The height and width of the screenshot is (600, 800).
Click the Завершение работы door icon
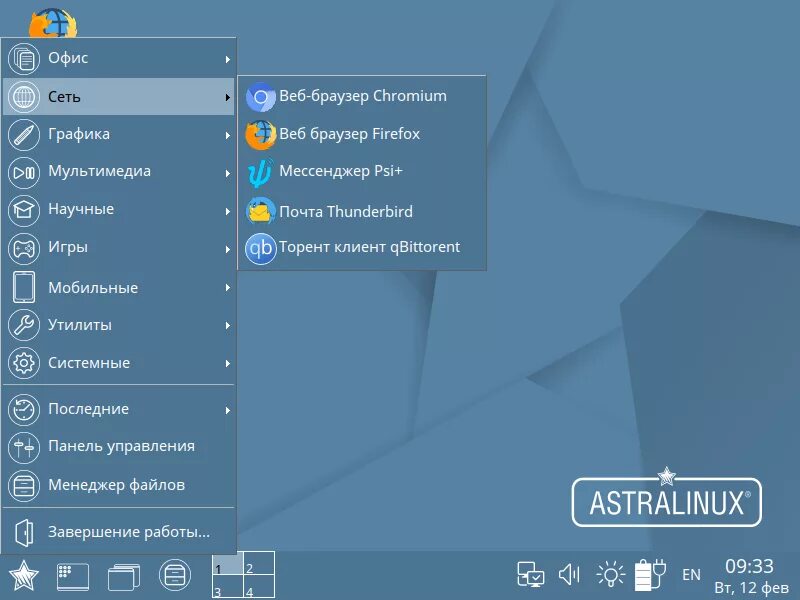pos(24,532)
